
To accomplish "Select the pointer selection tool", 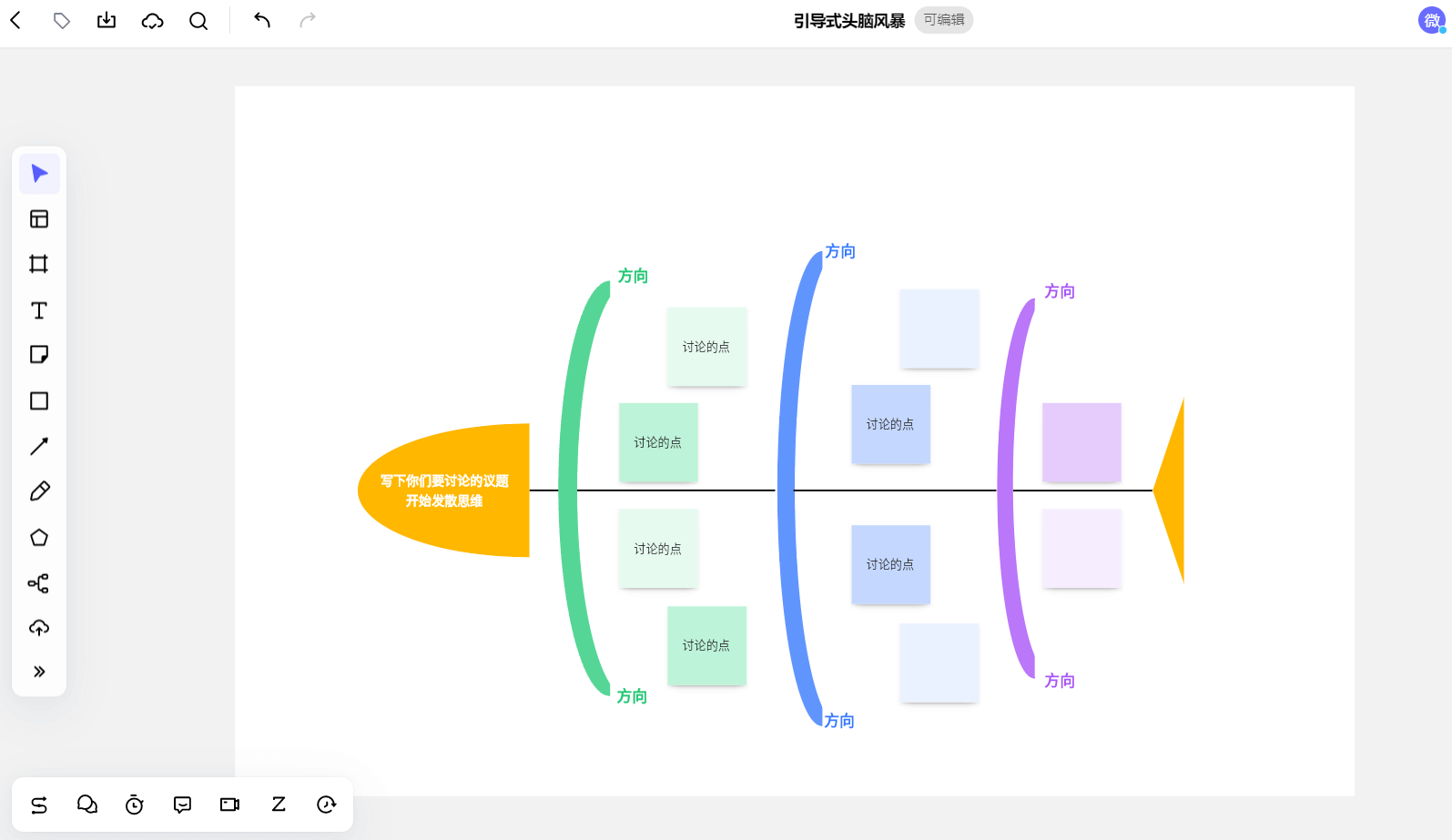I will (x=39, y=174).
